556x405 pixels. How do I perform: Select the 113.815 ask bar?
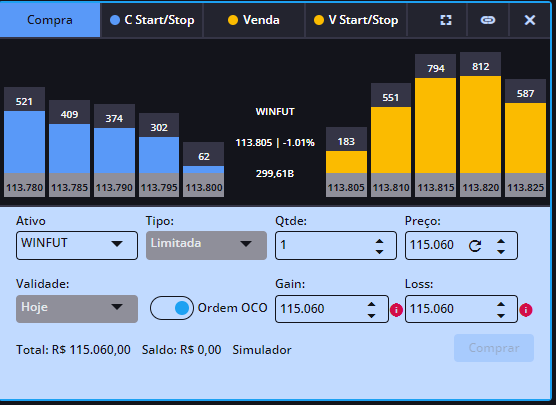click(x=436, y=126)
